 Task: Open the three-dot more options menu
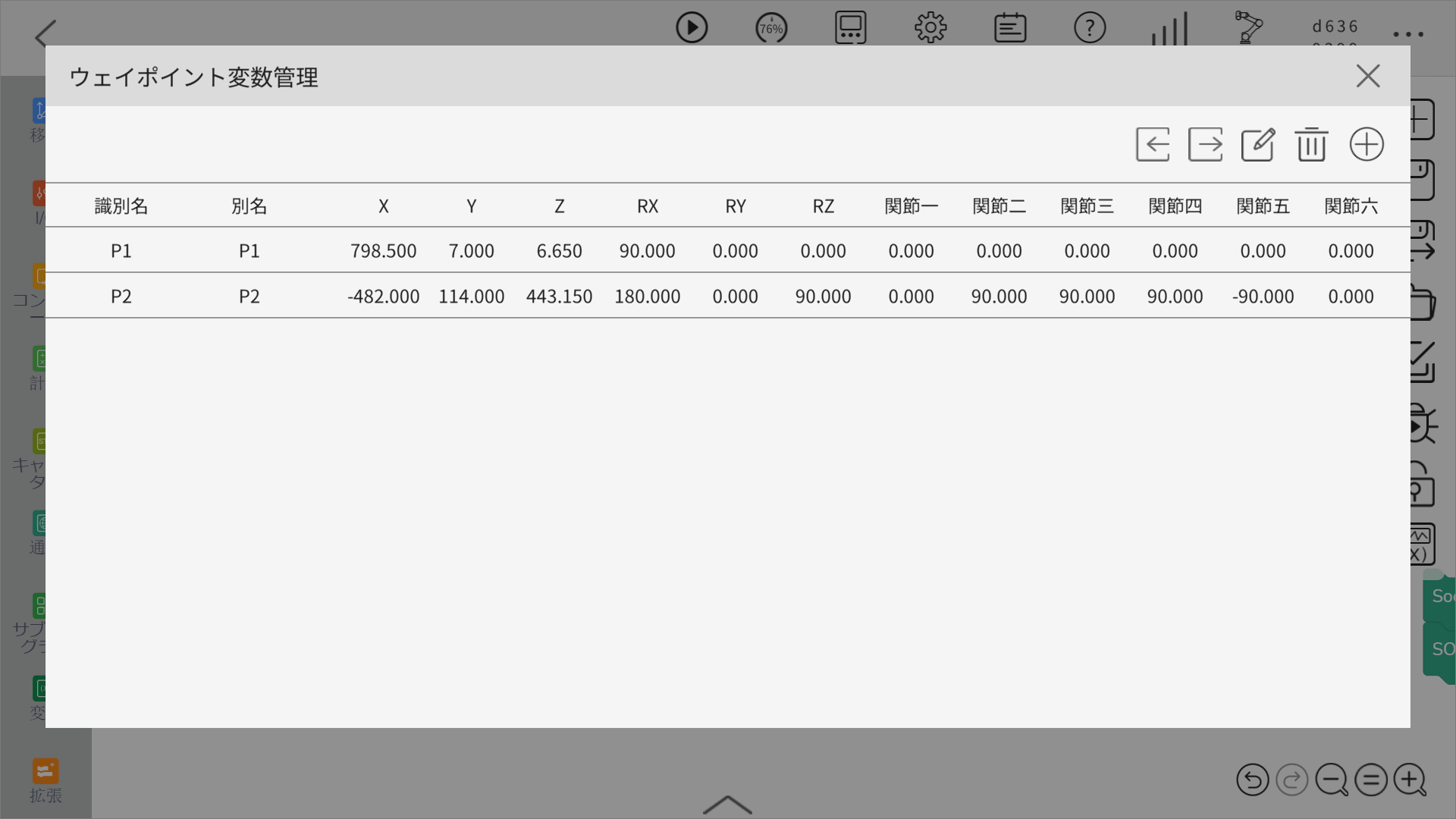pyautogui.click(x=1408, y=34)
